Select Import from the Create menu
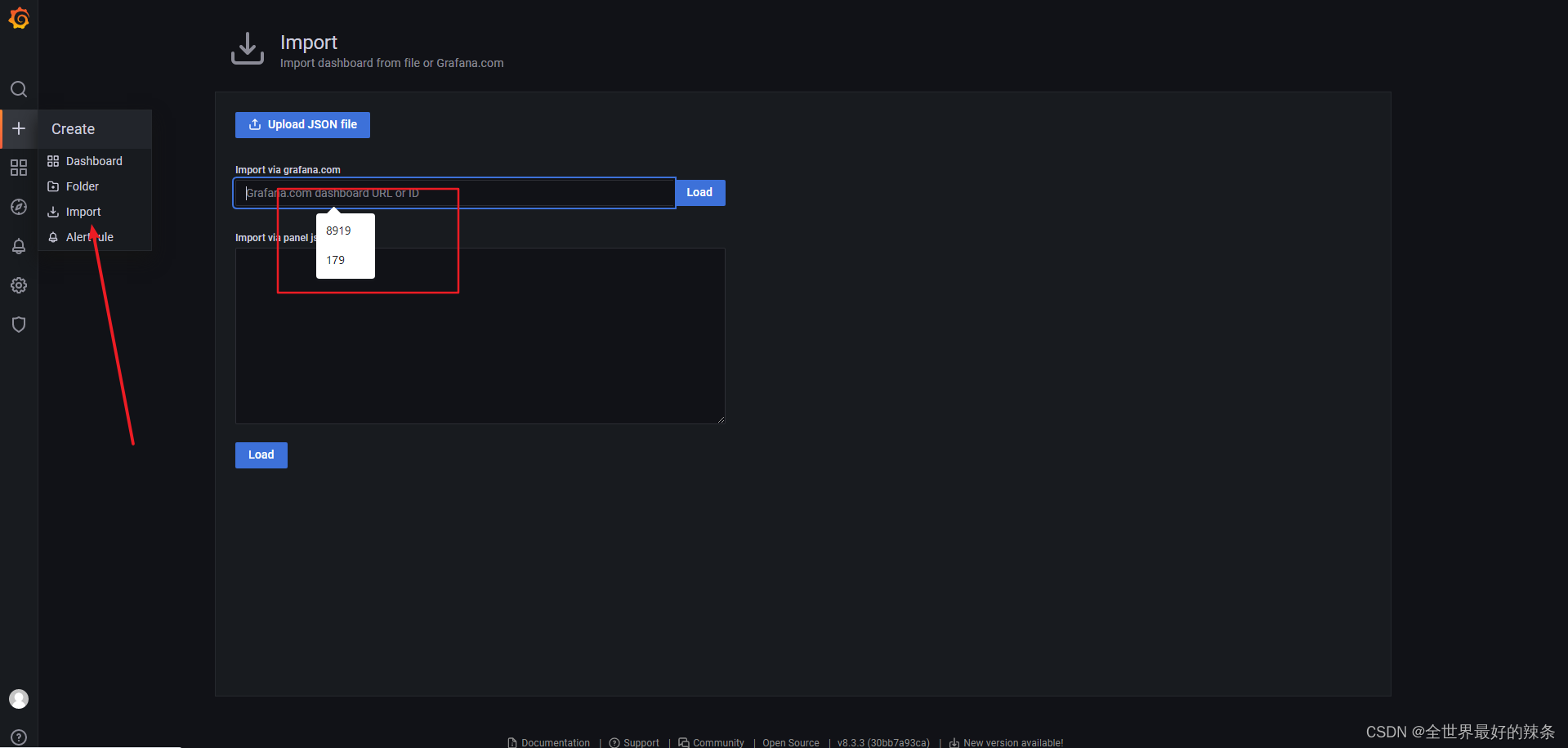The image size is (1568, 748). pyautogui.click(x=95, y=212)
